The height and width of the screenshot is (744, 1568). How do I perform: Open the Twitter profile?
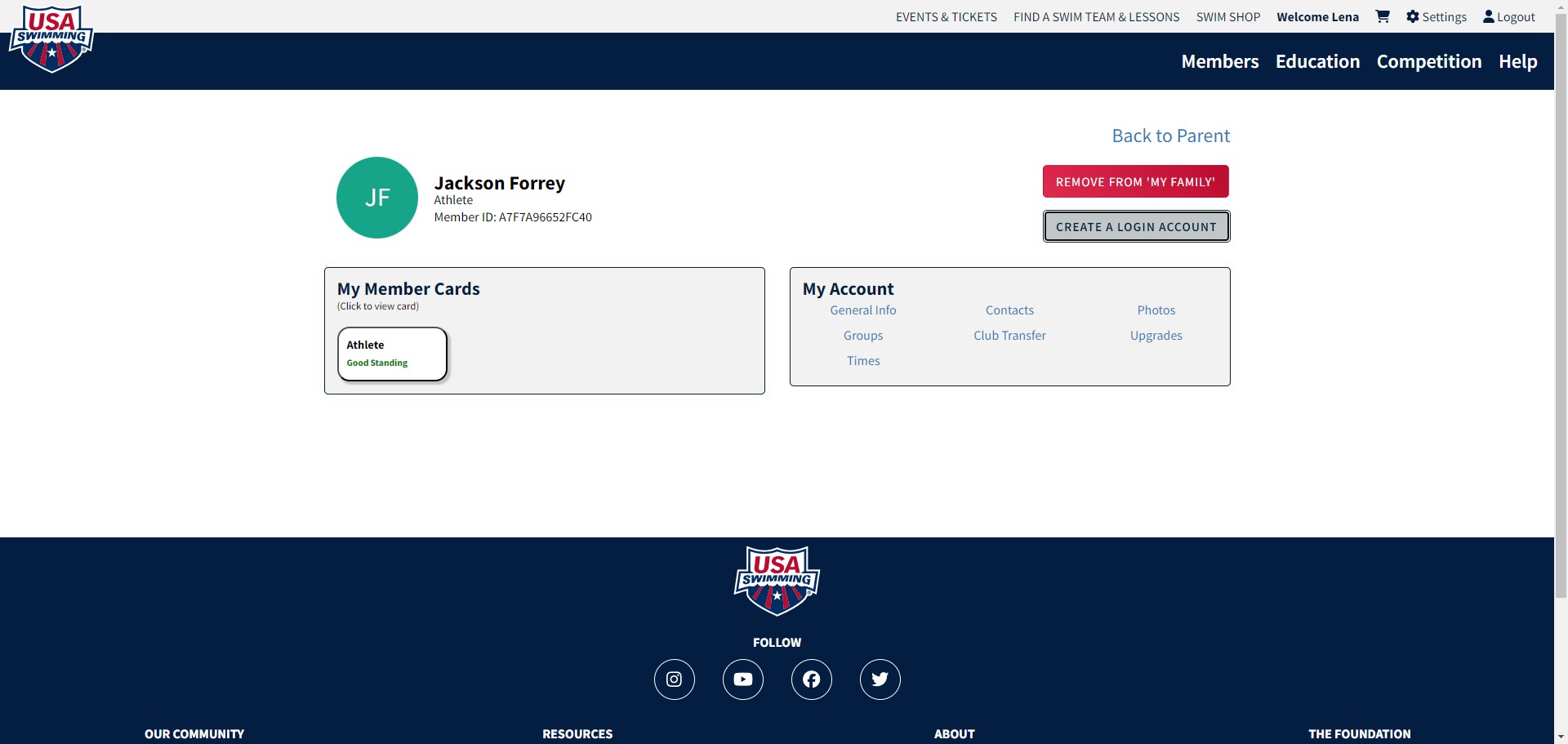coord(880,679)
